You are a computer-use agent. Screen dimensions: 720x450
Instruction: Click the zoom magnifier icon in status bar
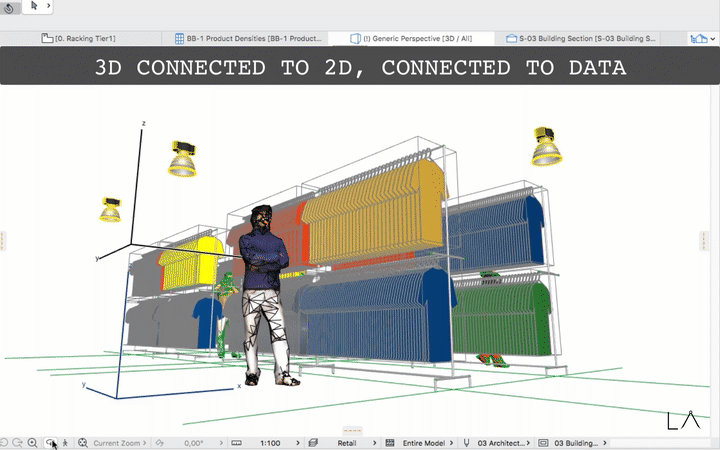[x=33, y=442]
